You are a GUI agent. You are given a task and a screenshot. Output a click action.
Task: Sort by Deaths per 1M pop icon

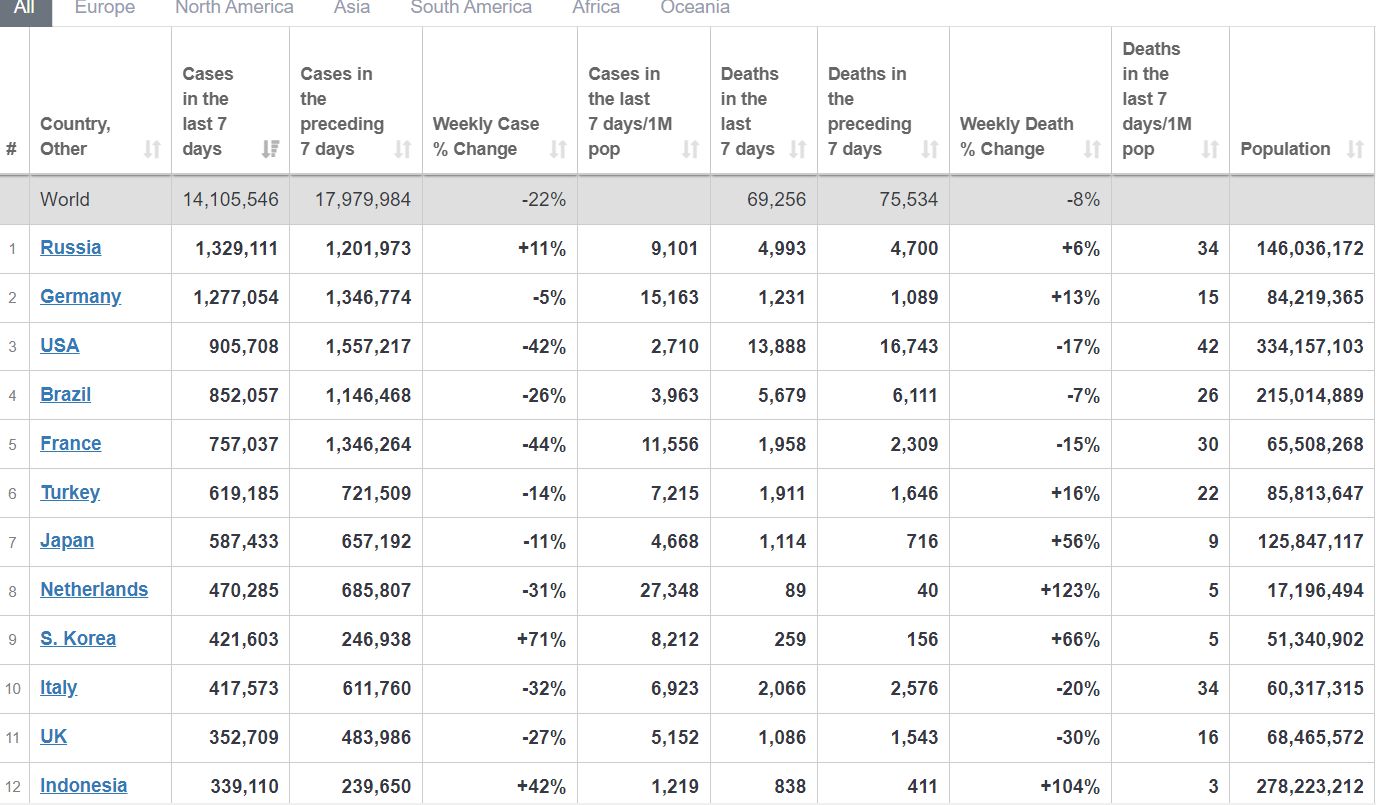point(1210,149)
